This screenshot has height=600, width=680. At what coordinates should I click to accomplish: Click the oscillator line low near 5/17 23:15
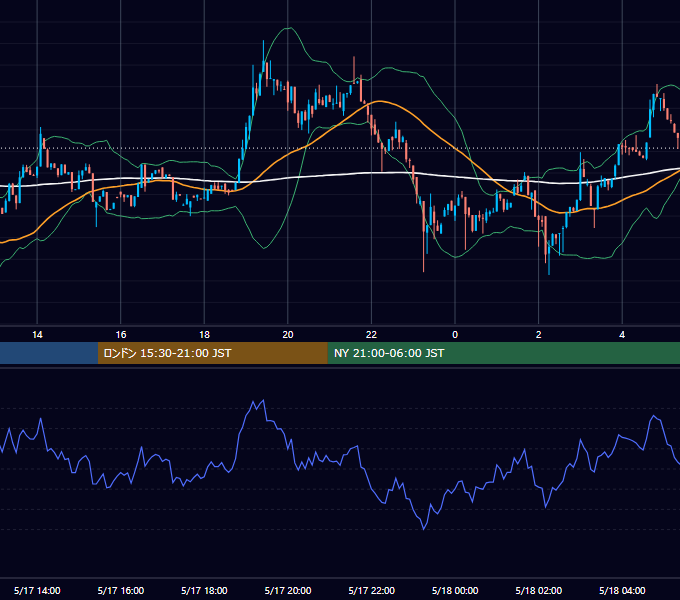pyautogui.click(x=424, y=528)
